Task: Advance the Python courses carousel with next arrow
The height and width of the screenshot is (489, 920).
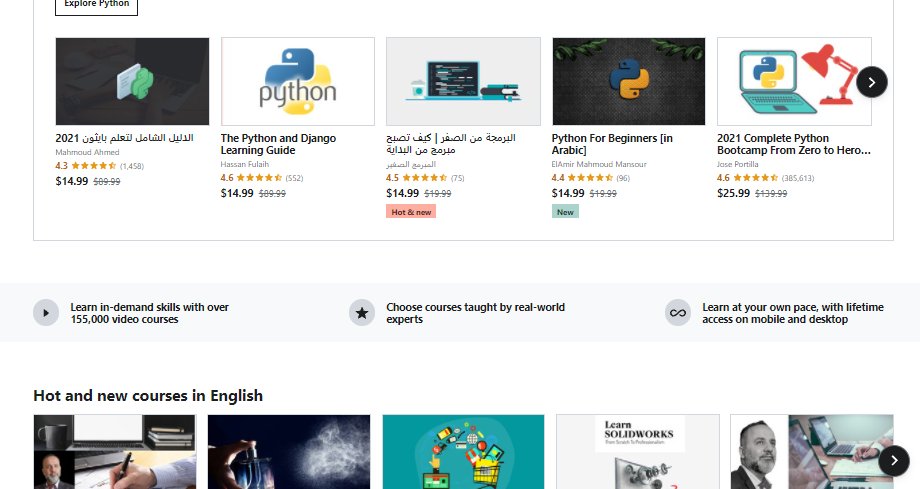Action: tap(871, 82)
